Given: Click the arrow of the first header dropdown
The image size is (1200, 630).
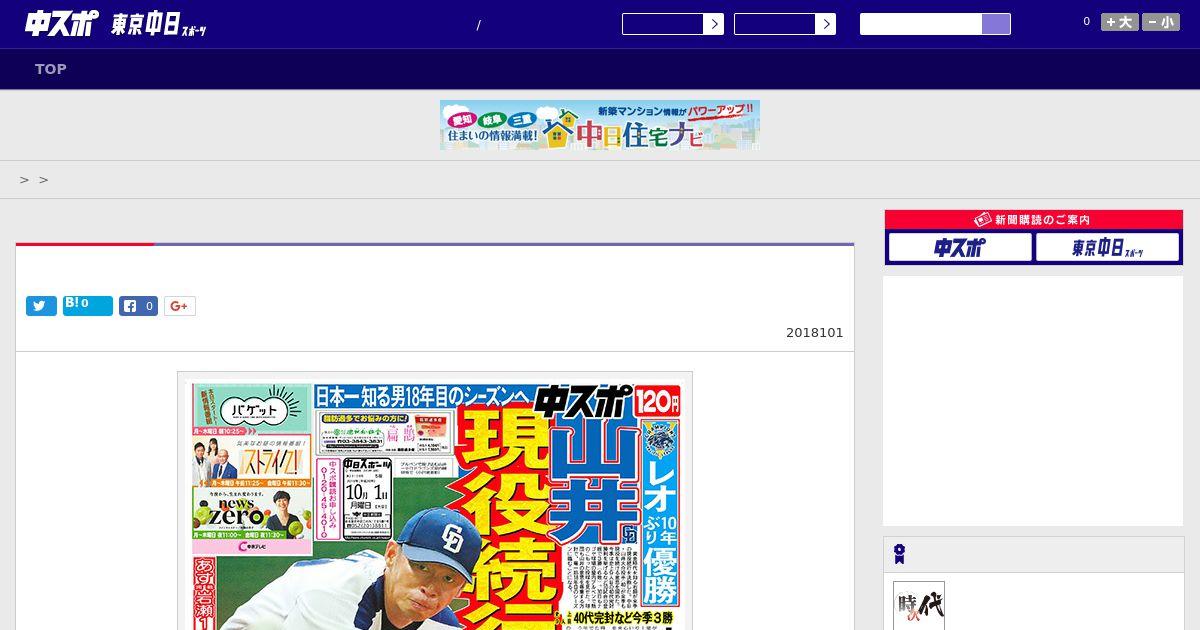Looking at the screenshot, I should [713, 24].
